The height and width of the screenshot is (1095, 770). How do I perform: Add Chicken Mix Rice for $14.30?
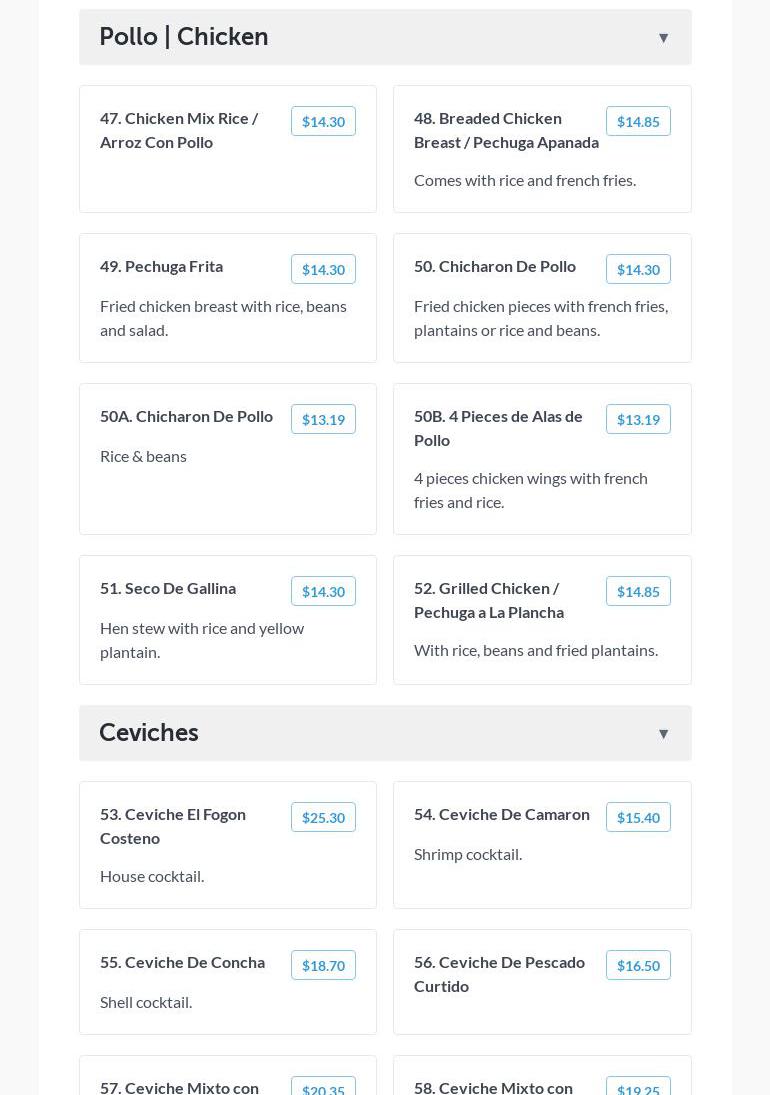[x=323, y=121]
